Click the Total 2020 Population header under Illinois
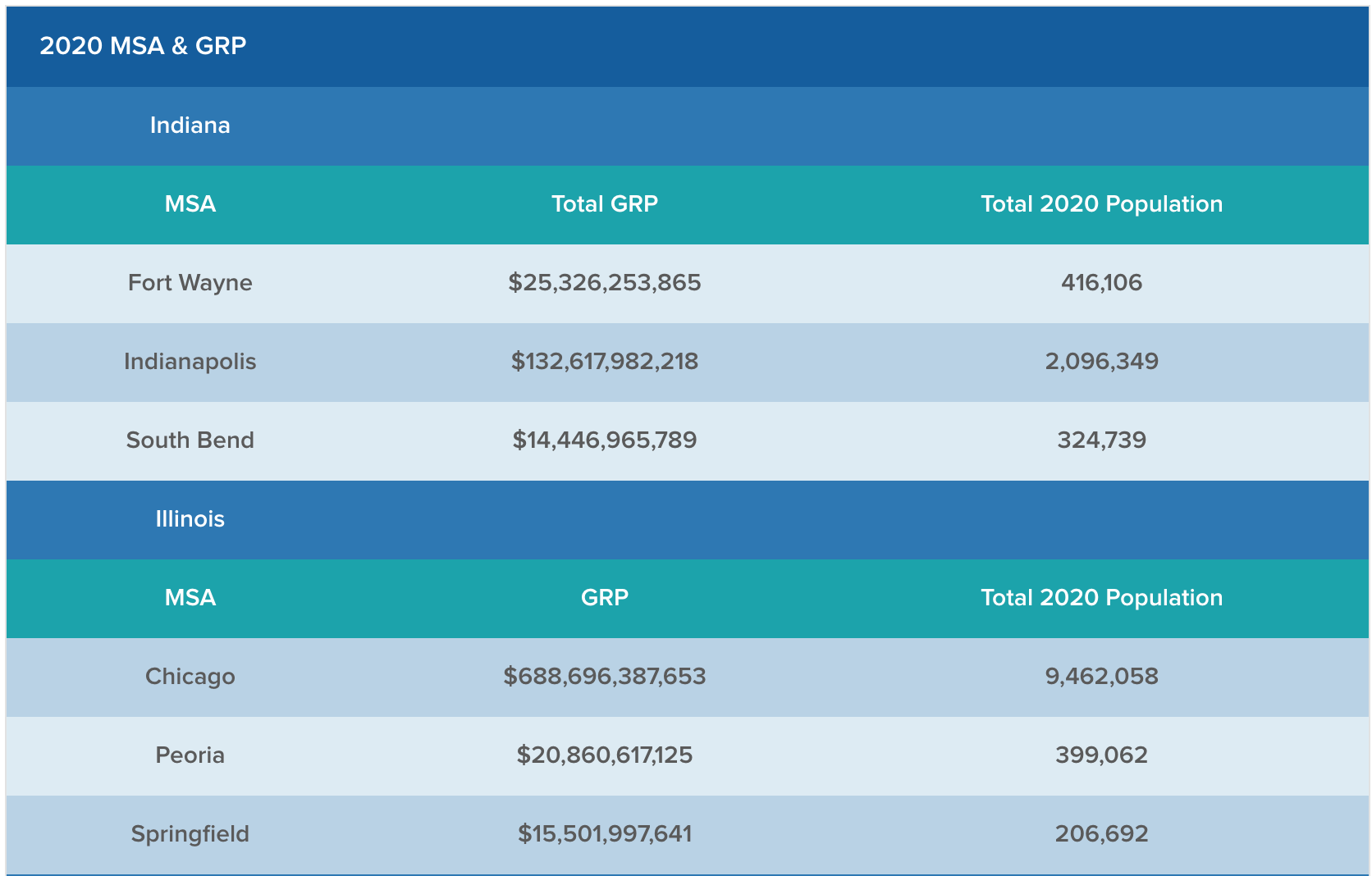The image size is (1372, 876). [1101, 598]
